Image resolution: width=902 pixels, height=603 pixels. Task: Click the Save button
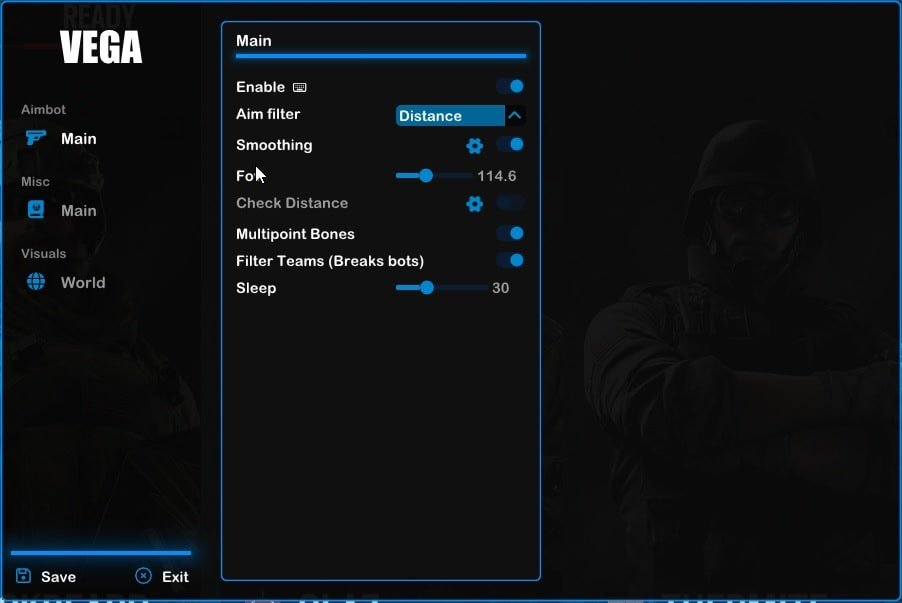[59, 576]
